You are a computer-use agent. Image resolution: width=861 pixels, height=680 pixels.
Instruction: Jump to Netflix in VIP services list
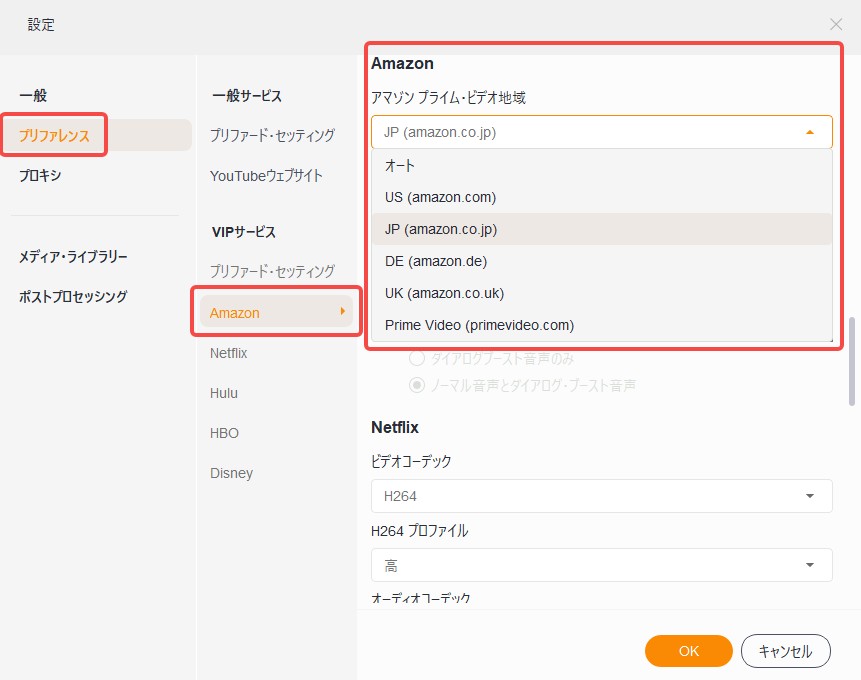[x=228, y=353]
